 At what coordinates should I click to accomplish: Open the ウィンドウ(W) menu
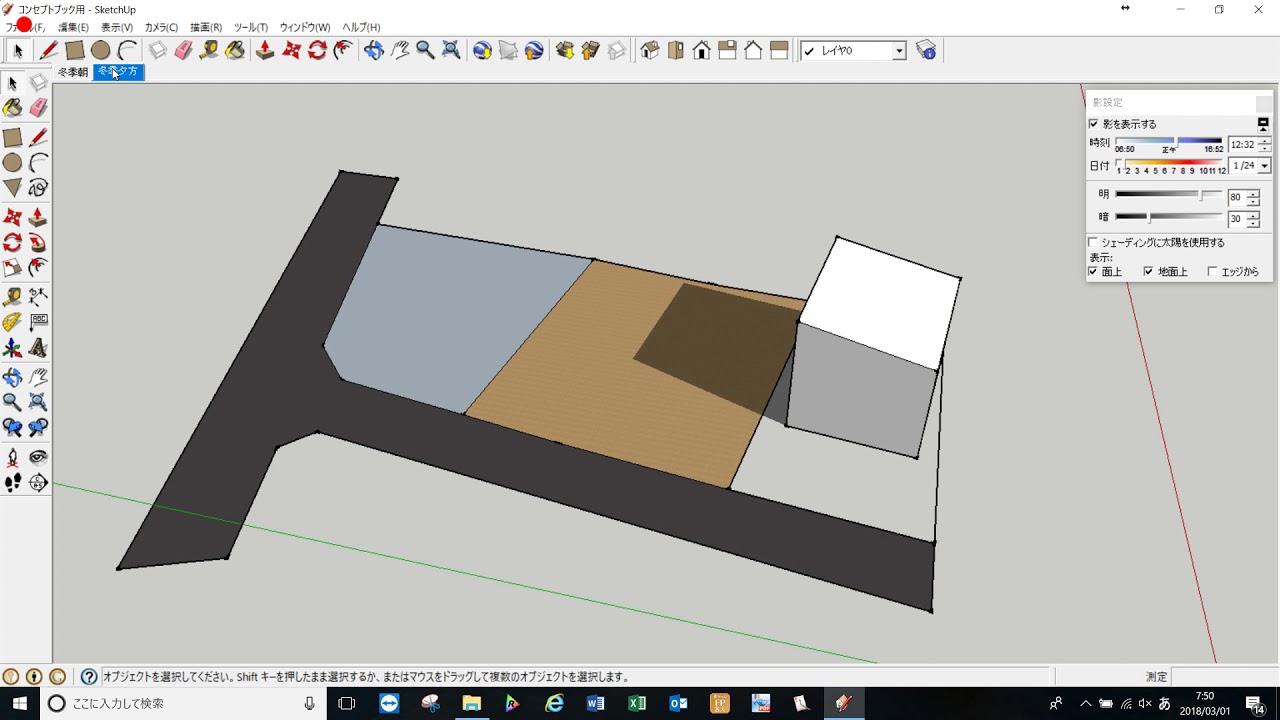click(305, 27)
